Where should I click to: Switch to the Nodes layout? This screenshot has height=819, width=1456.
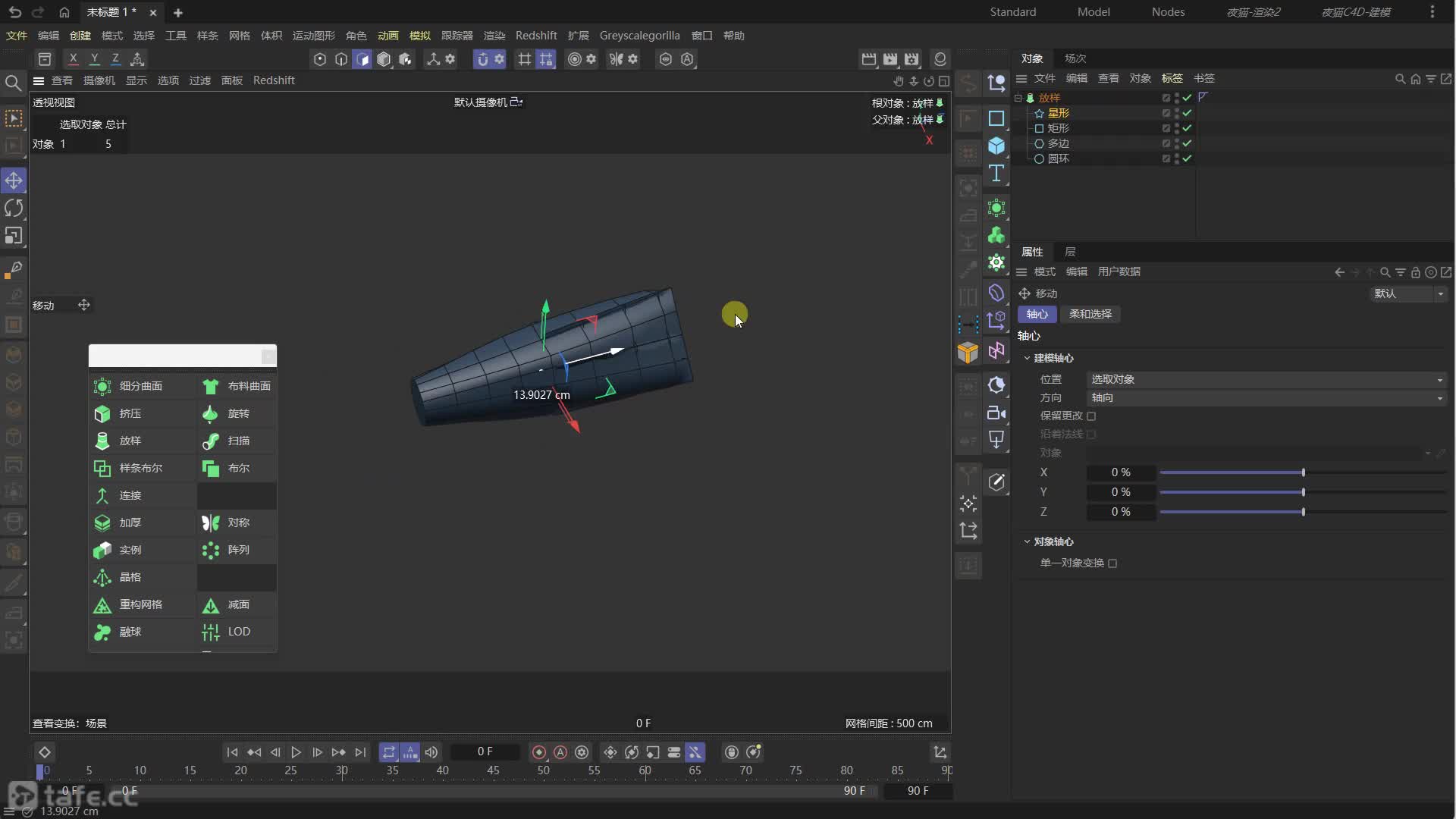pos(1168,12)
